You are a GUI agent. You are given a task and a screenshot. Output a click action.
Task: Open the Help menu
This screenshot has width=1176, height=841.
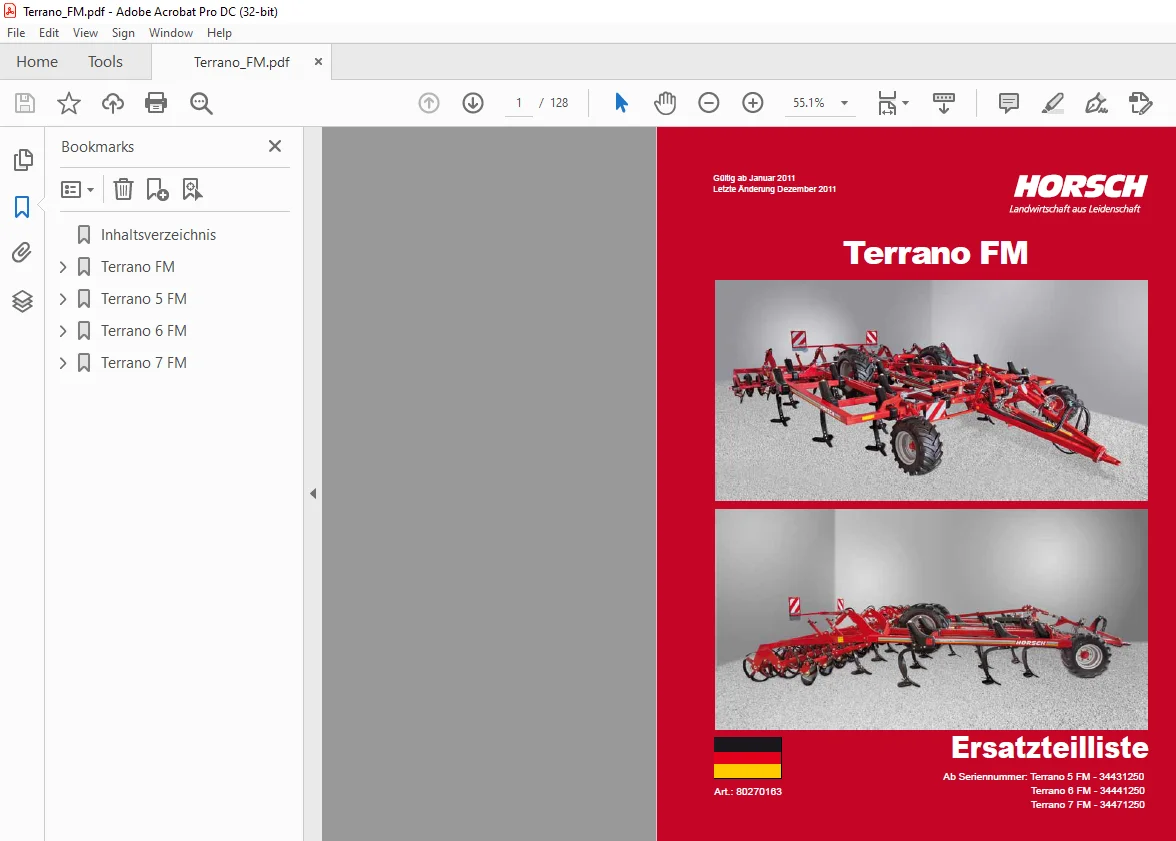[x=219, y=33]
